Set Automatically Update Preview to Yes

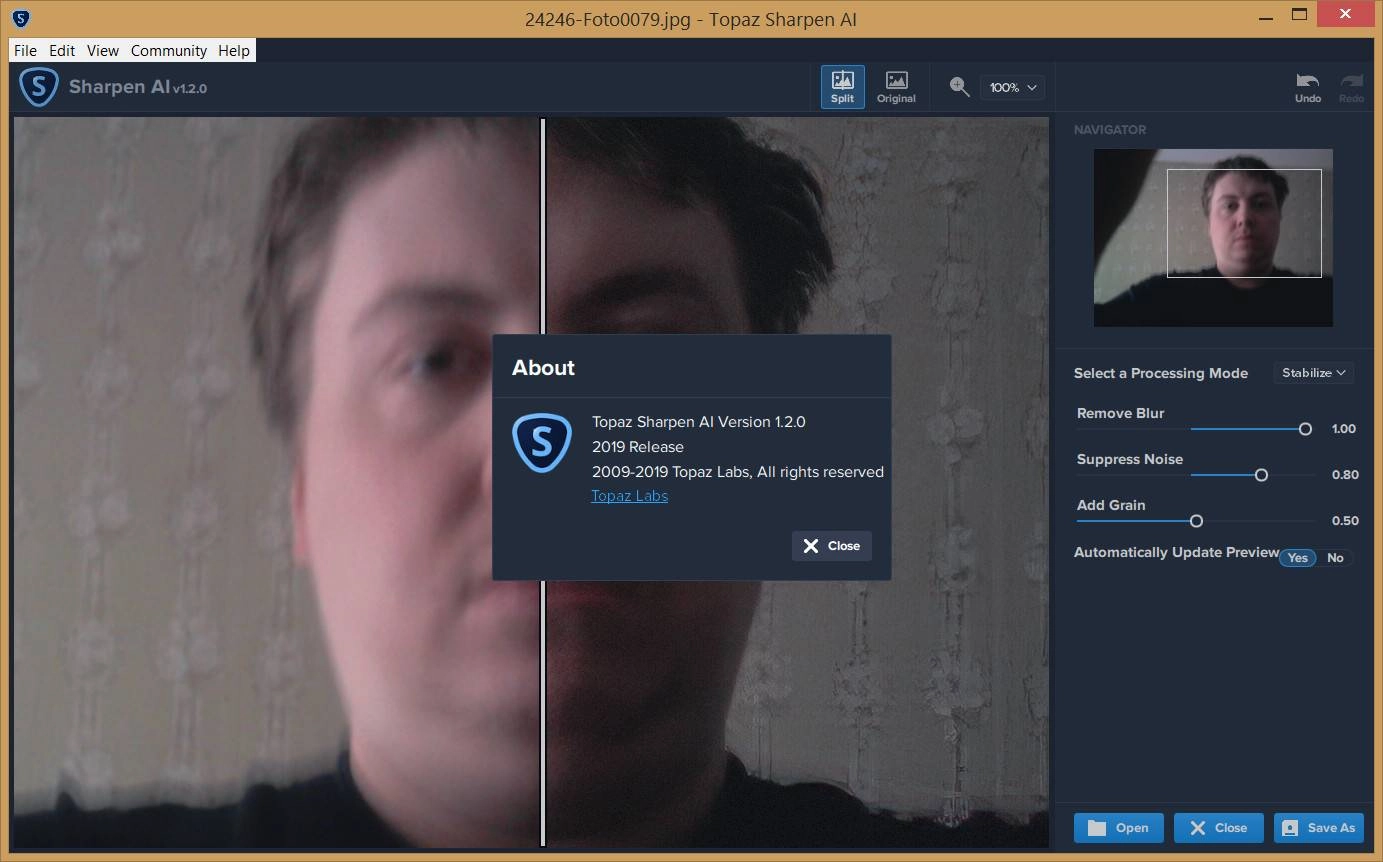pyautogui.click(x=1297, y=558)
